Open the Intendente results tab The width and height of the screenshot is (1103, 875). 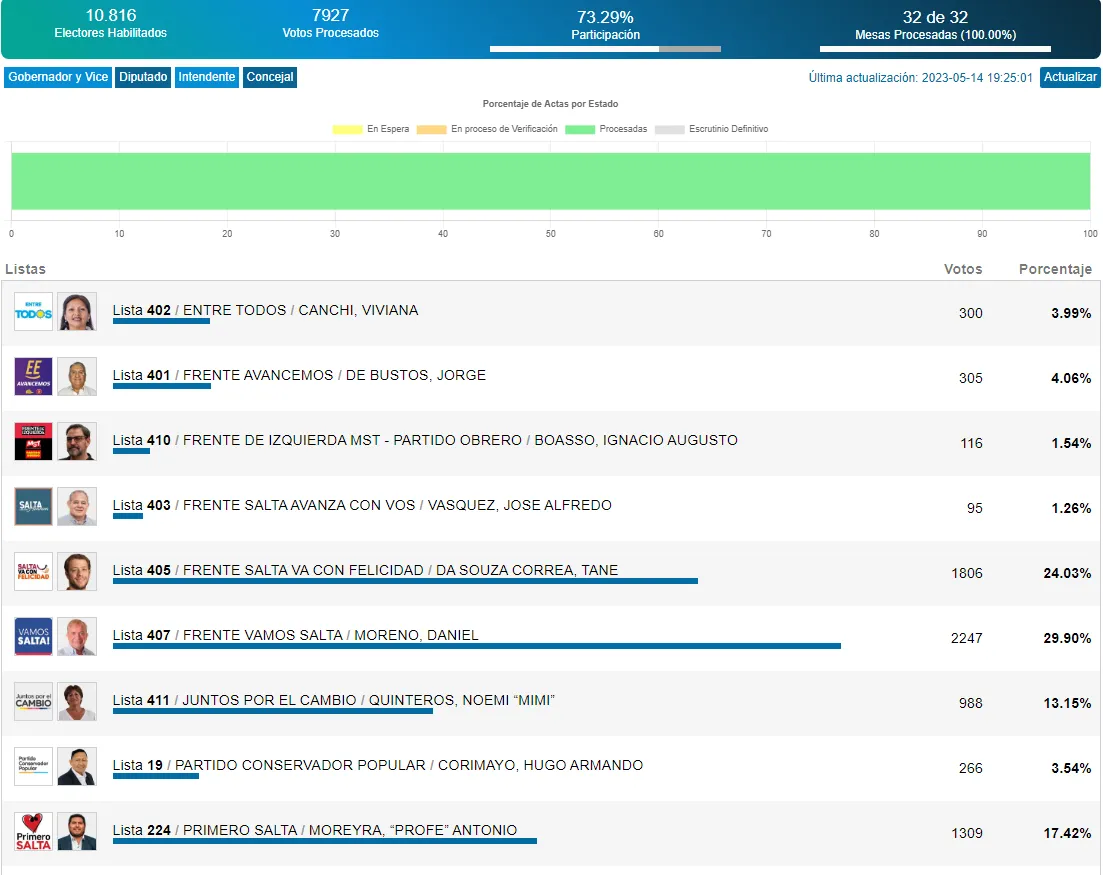[x=207, y=77]
